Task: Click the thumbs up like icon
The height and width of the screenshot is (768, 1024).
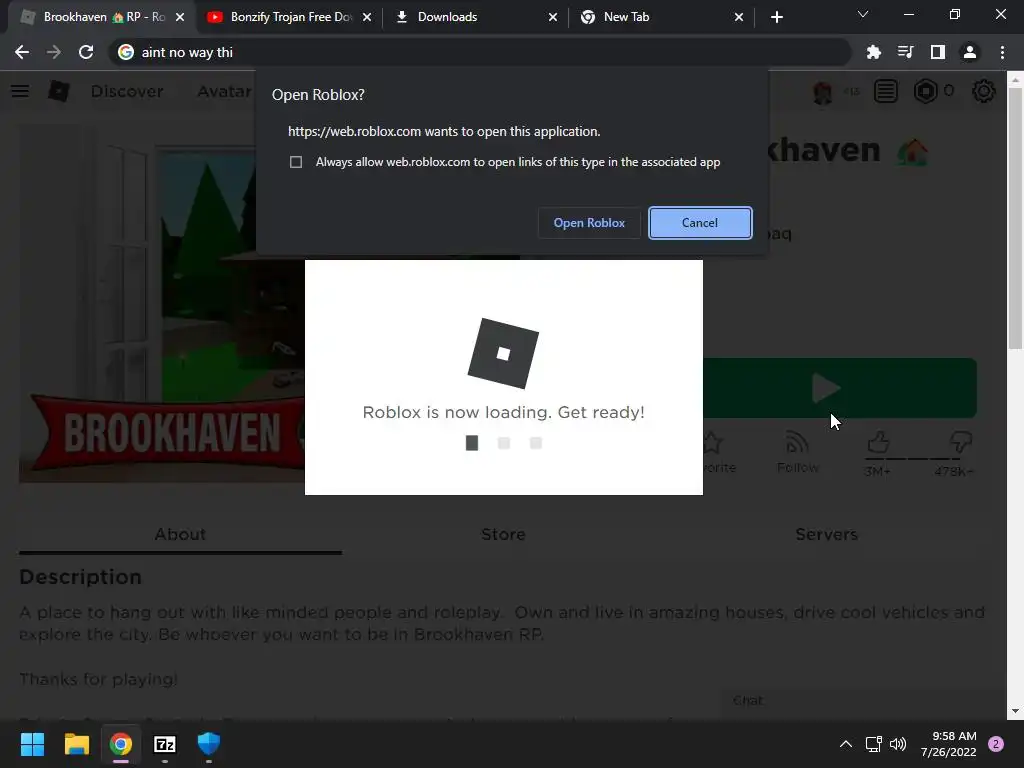Action: [878, 443]
